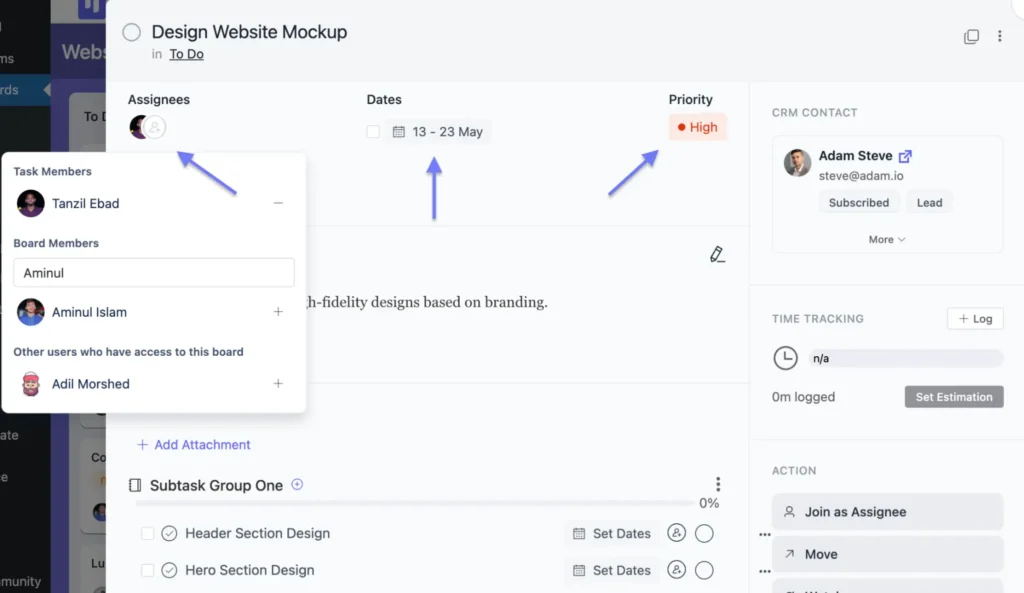The image size is (1024, 593).
Task: Open the 13 - 23 May date picker
Action: (x=438, y=132)
